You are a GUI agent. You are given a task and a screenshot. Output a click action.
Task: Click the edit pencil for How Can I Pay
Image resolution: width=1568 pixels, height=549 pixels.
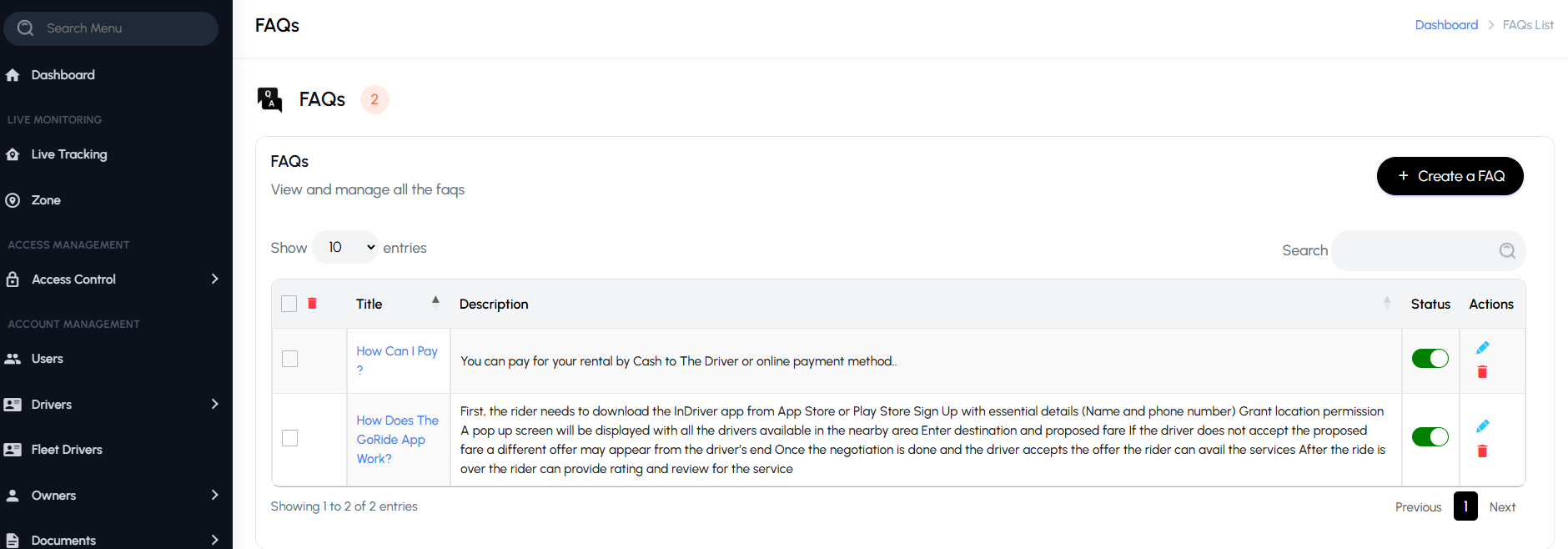[1482, 348]
